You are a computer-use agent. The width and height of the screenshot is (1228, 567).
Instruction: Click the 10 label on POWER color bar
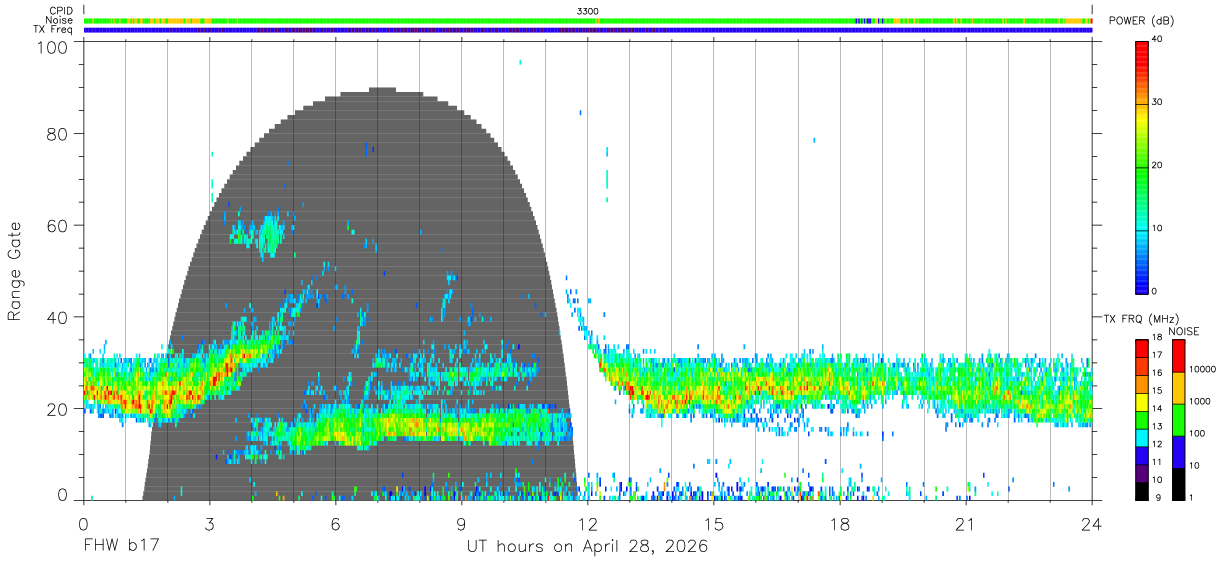click(1157, 229)
